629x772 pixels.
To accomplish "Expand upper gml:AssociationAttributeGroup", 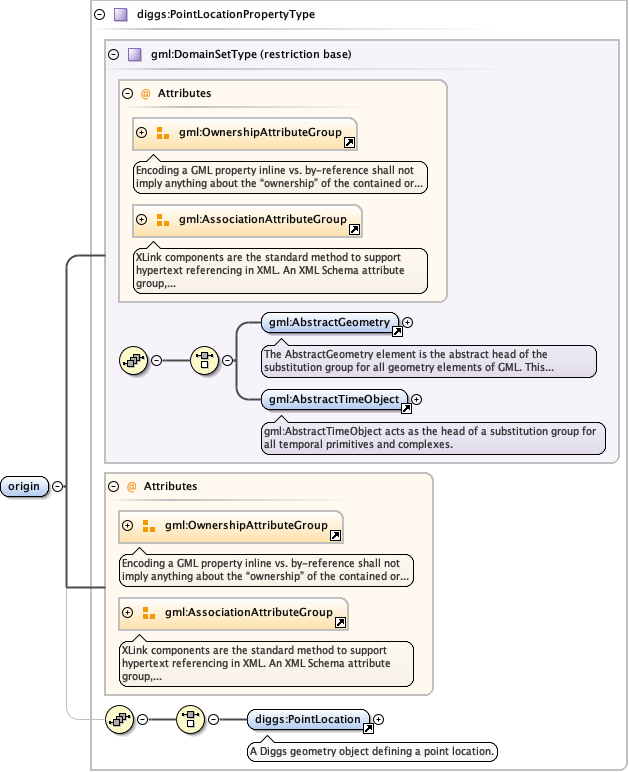I will coord(141,219).
